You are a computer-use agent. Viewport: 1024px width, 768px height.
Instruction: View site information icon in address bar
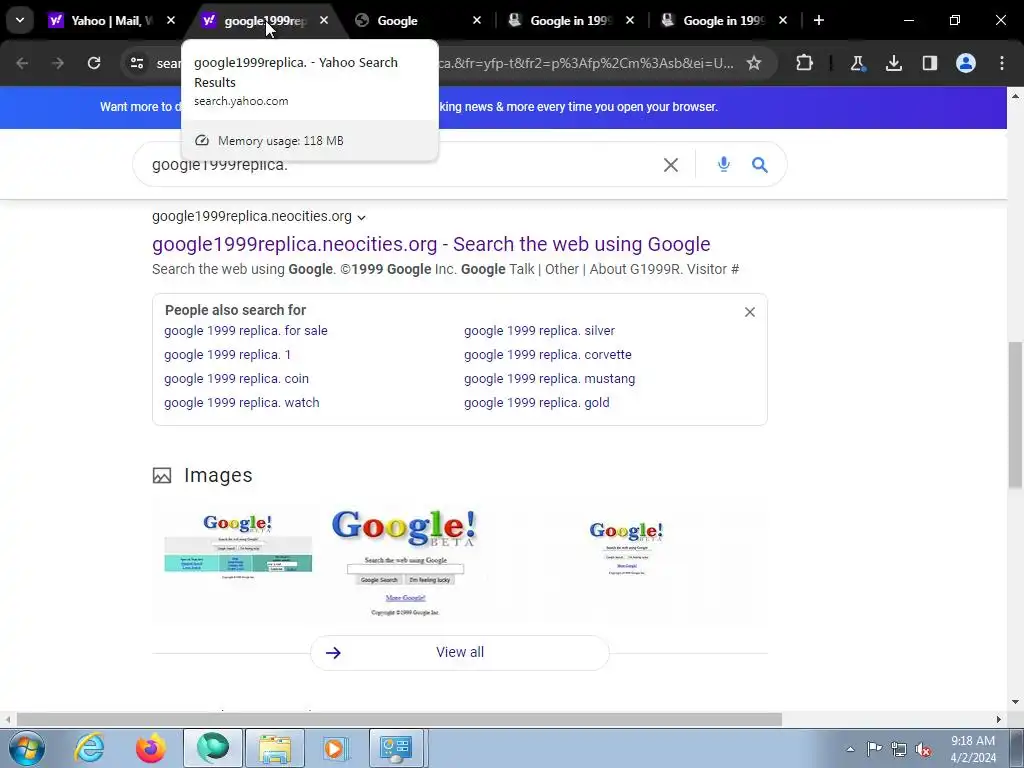click(x=137, y=63)
